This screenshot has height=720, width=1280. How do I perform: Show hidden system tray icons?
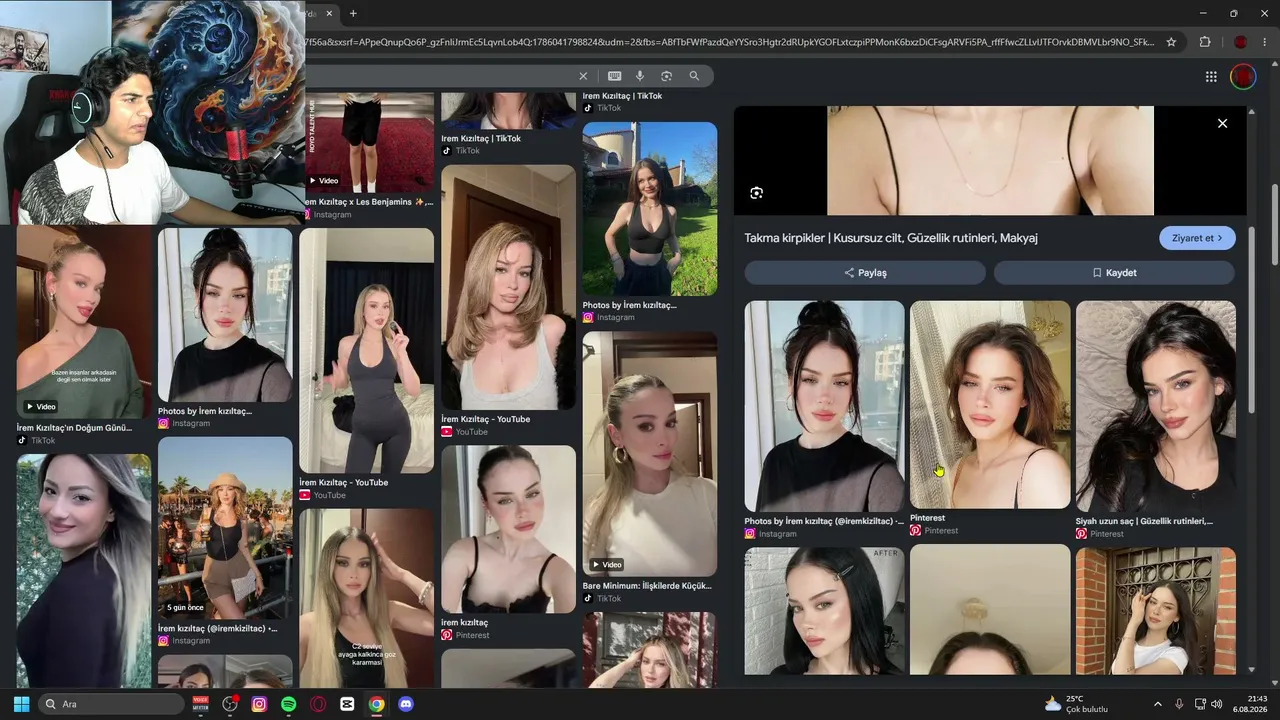pyautogui.click(x=1158, y=704)
